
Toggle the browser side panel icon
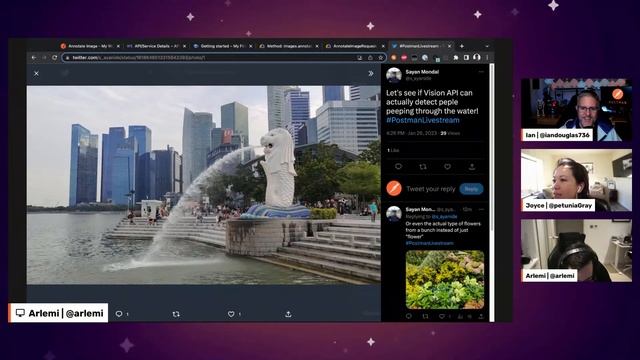pos(466,58)
